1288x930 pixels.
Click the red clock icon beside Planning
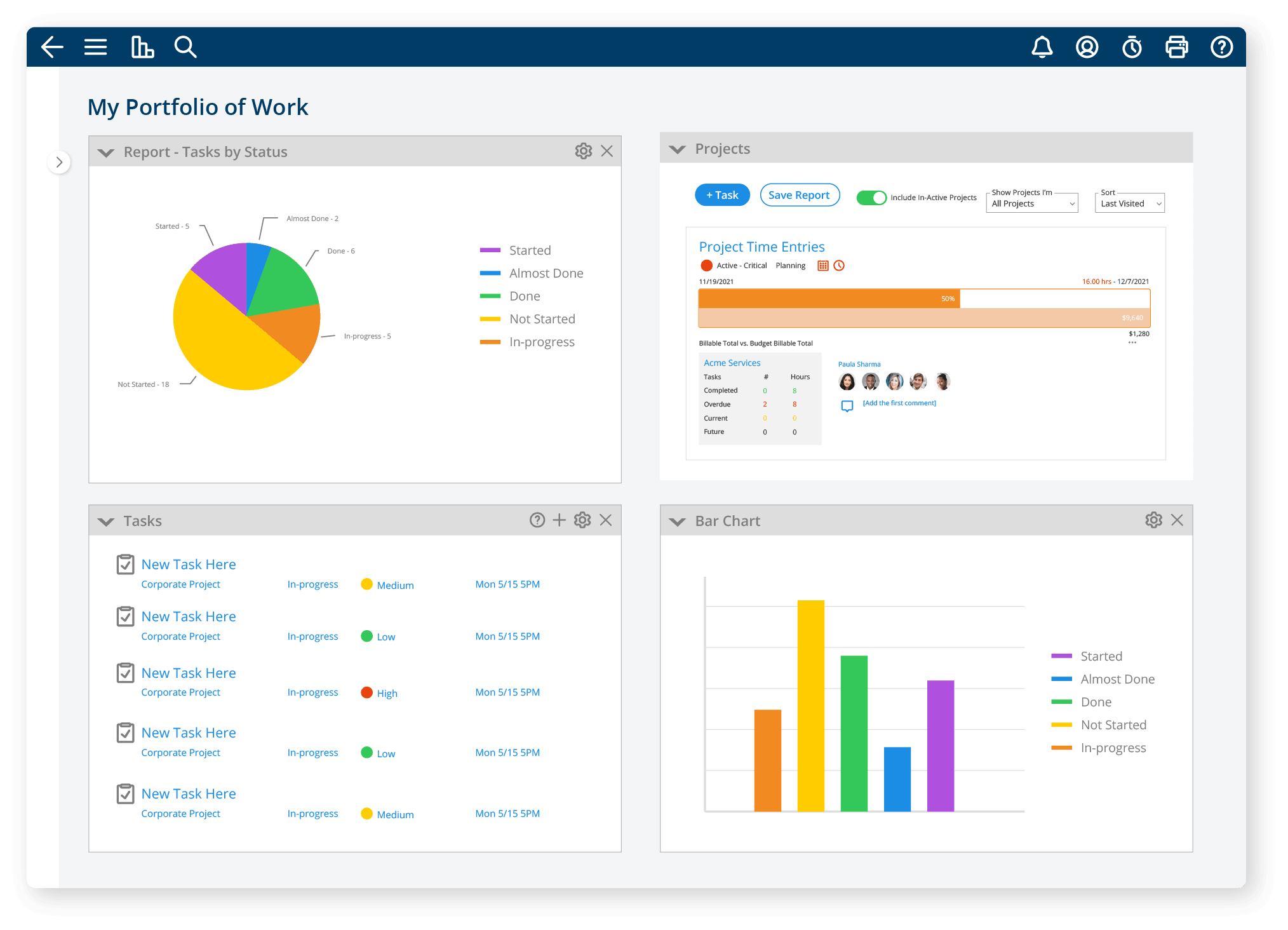click(839, 266)
